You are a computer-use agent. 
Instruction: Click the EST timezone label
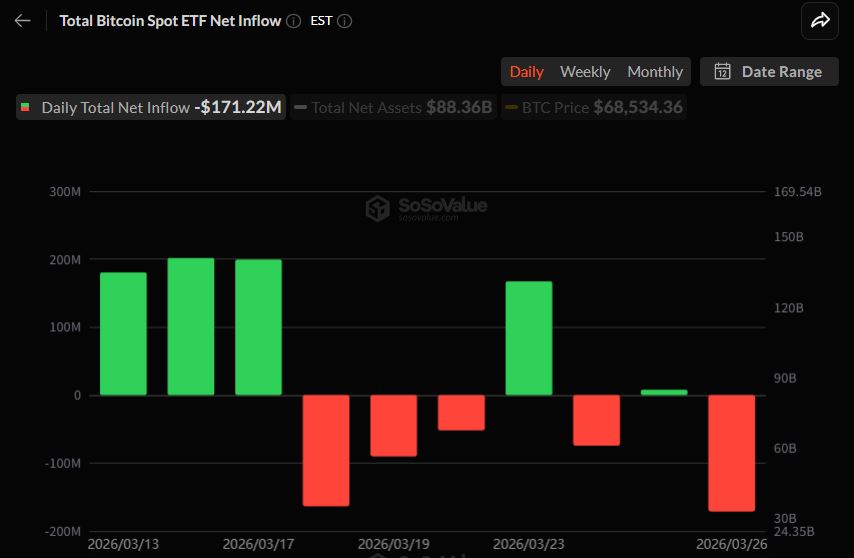tap(321, 20)
